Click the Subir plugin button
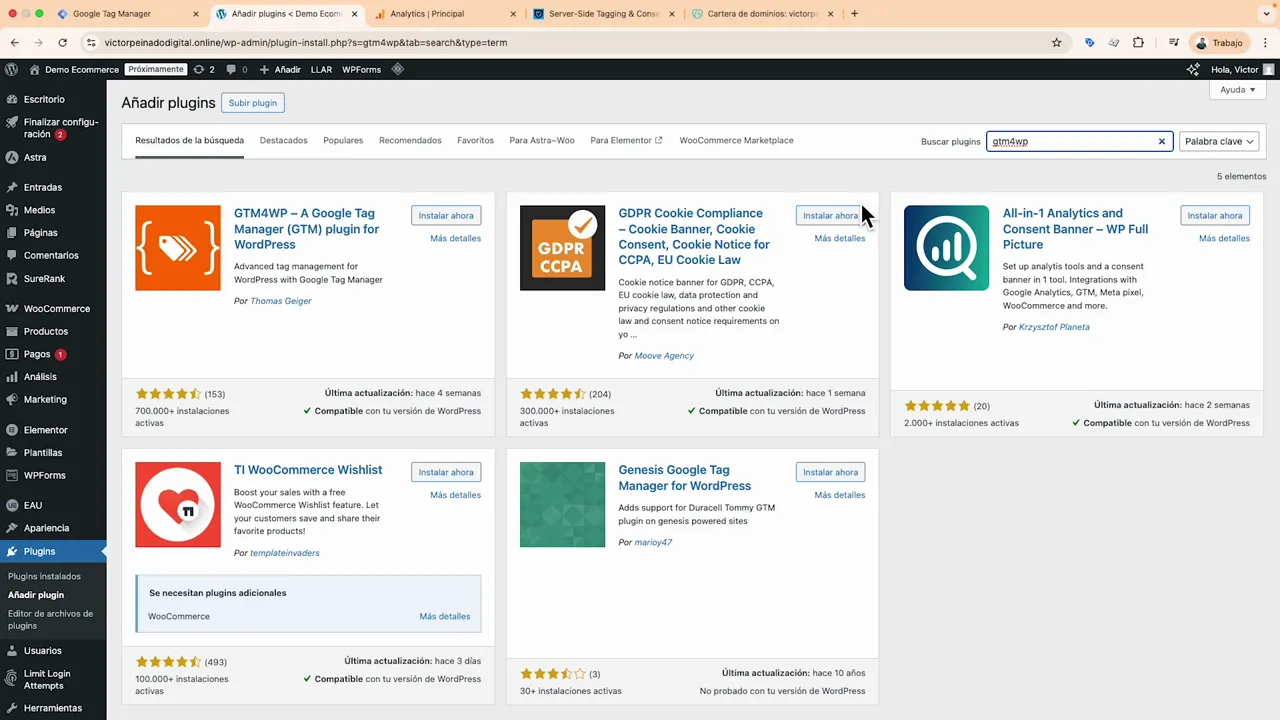The image size is (1280, 720). point(252,103)
